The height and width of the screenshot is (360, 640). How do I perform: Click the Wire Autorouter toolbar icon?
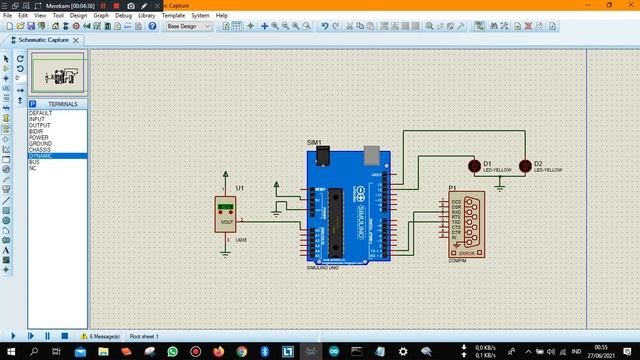(479, 26)
